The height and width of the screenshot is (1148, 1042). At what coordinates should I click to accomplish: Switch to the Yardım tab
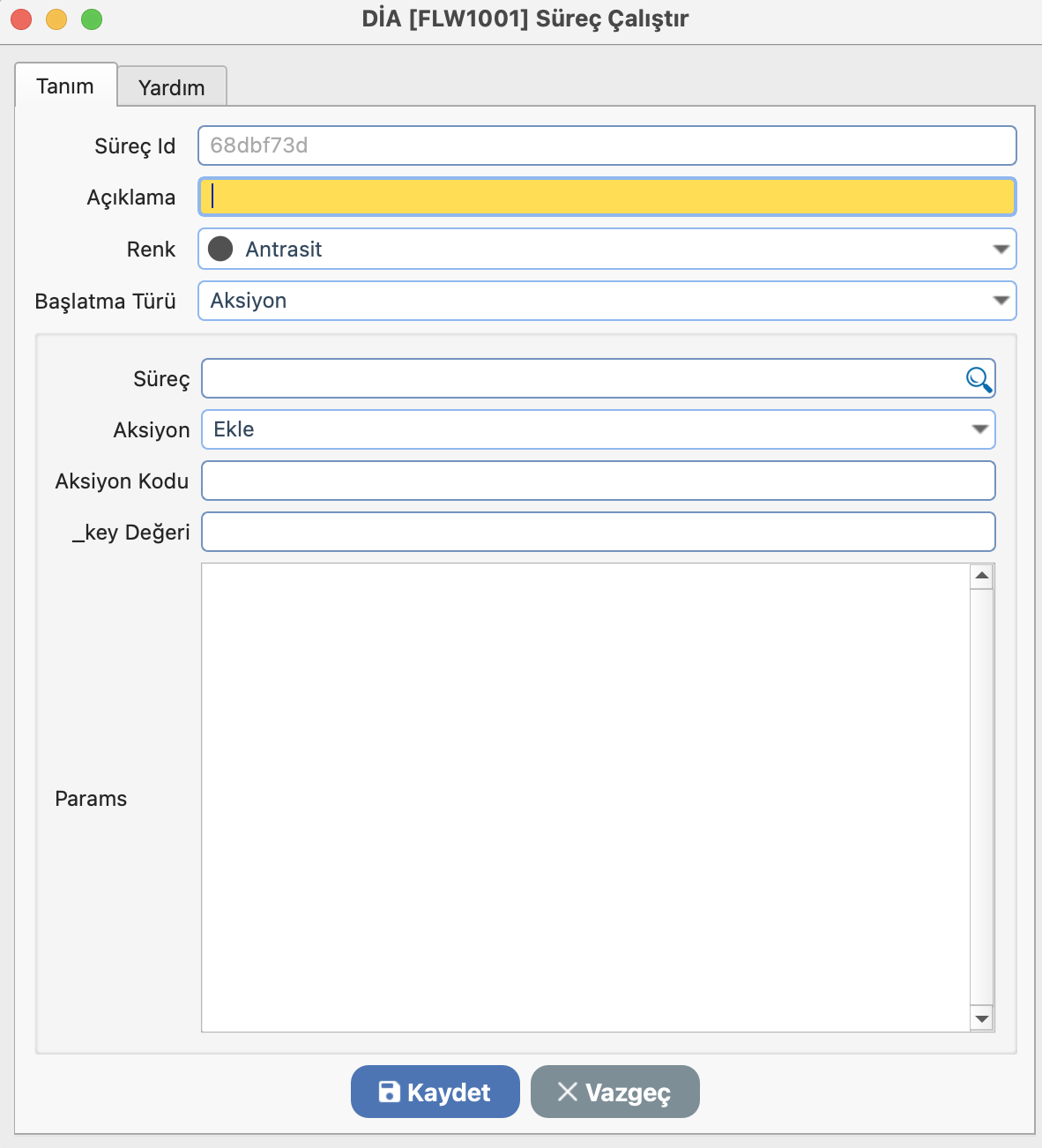[172, 87]
